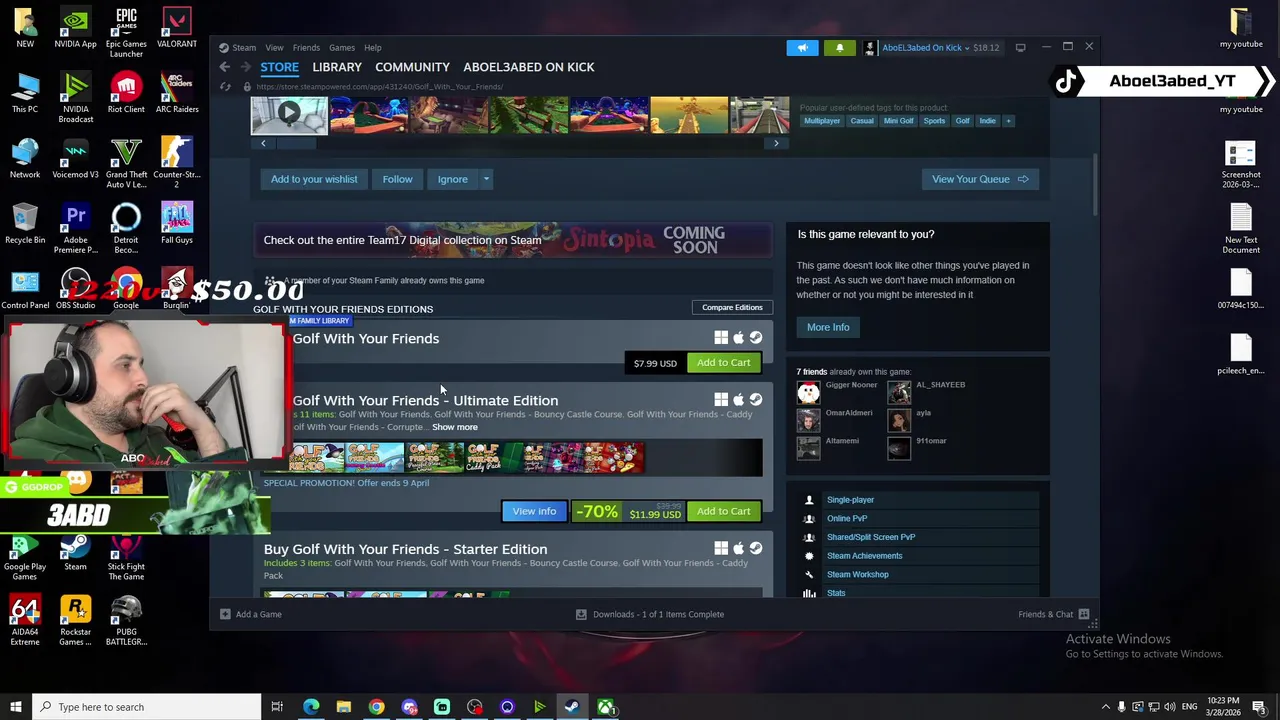Open the Multiplayer tag

pos(822,121)
